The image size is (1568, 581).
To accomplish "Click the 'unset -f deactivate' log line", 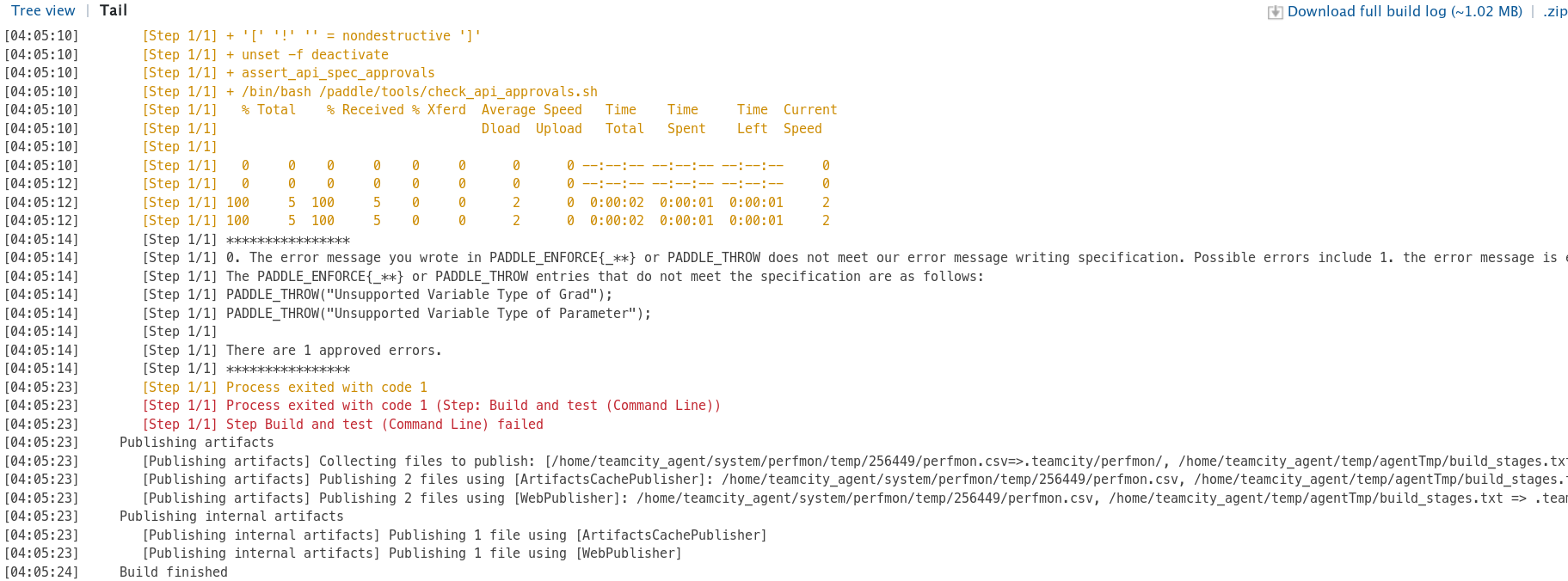I will 265,55.
